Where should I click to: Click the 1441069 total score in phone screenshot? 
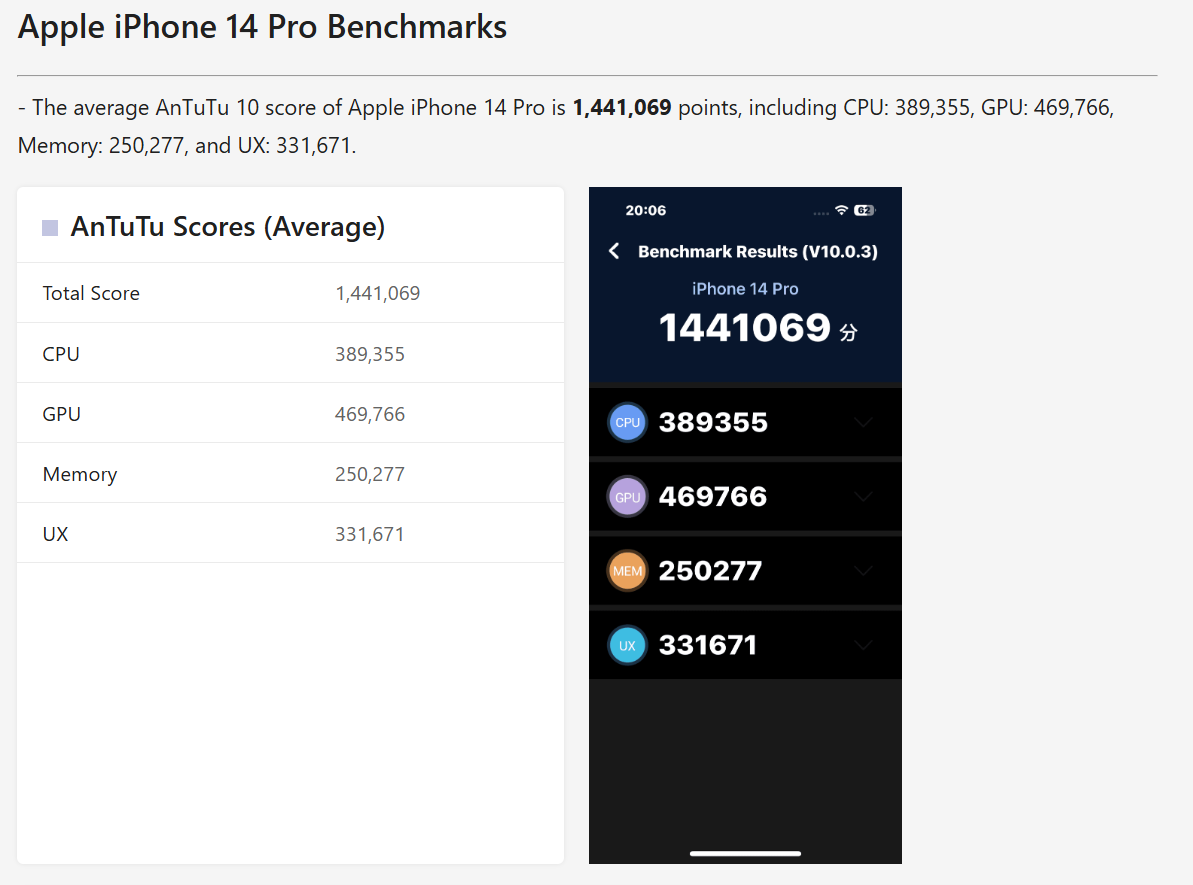(x=745, y=328)
